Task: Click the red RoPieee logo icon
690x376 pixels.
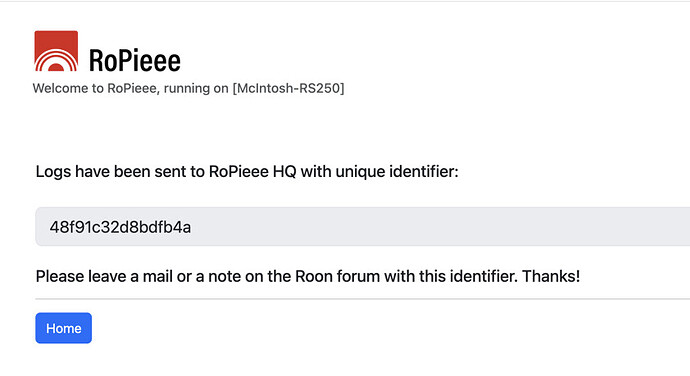Action: pyautogui.click(x=56, y=51)
